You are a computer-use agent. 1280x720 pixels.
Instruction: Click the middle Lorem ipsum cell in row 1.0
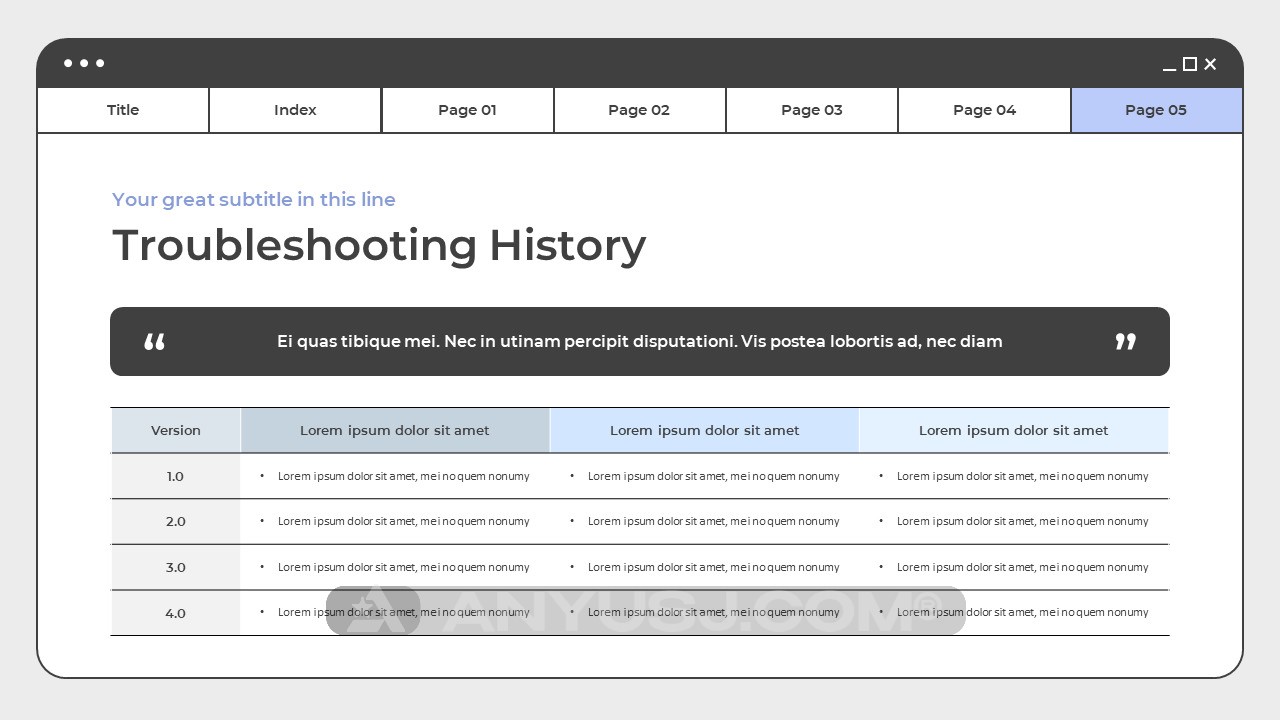click(x=704, y=476)
